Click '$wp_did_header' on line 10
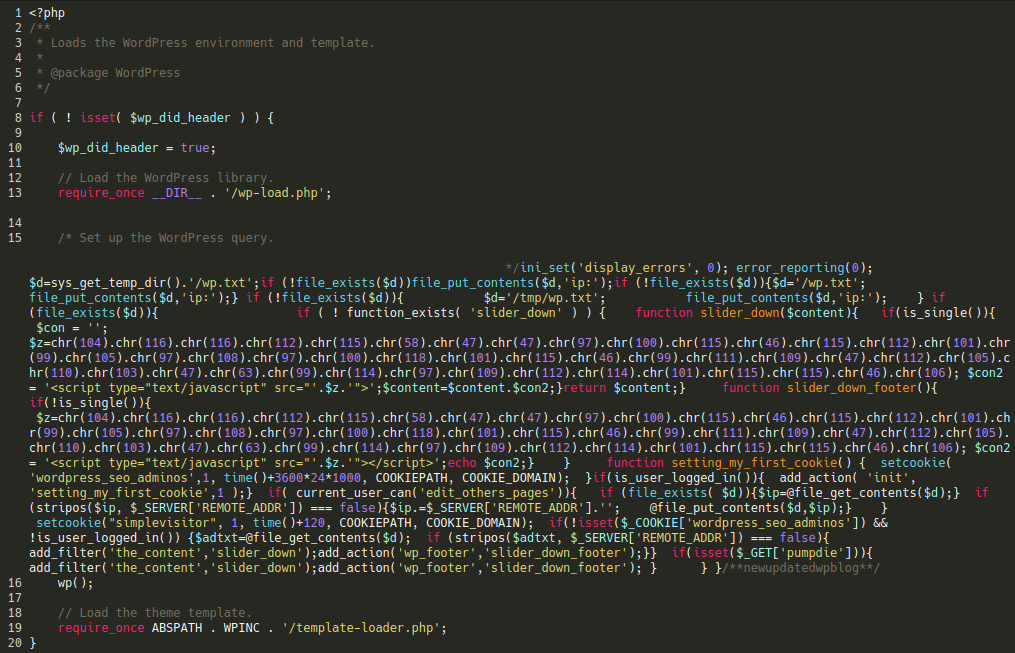 (108, 148)
